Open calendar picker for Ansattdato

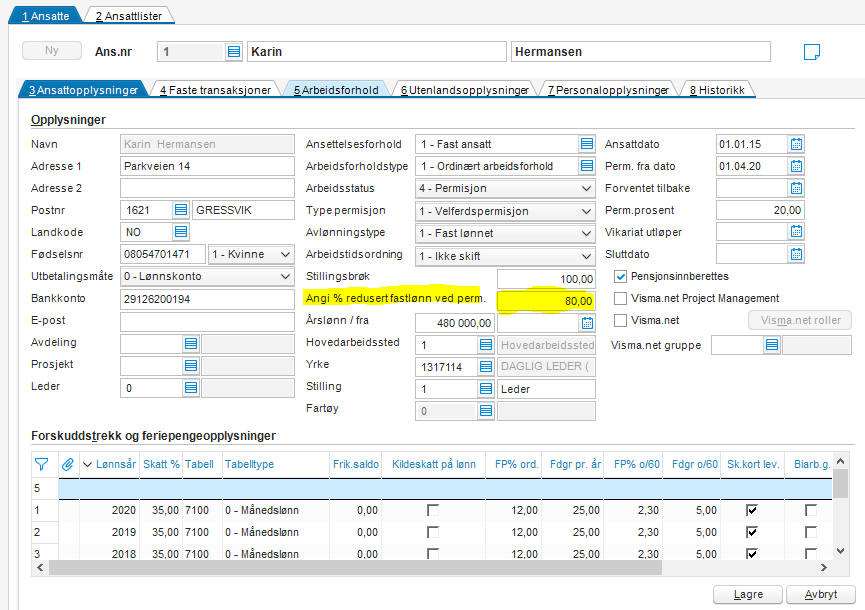click(796, 144)
